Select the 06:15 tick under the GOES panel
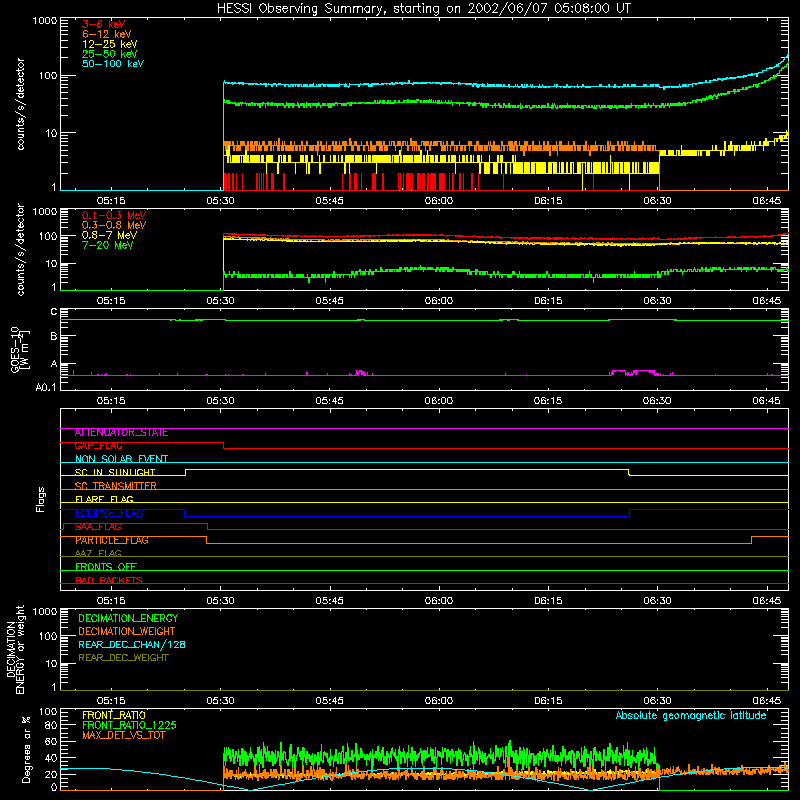Image resolution: width=800 pixels, height=800 pixels. click(x=548, y=401)
